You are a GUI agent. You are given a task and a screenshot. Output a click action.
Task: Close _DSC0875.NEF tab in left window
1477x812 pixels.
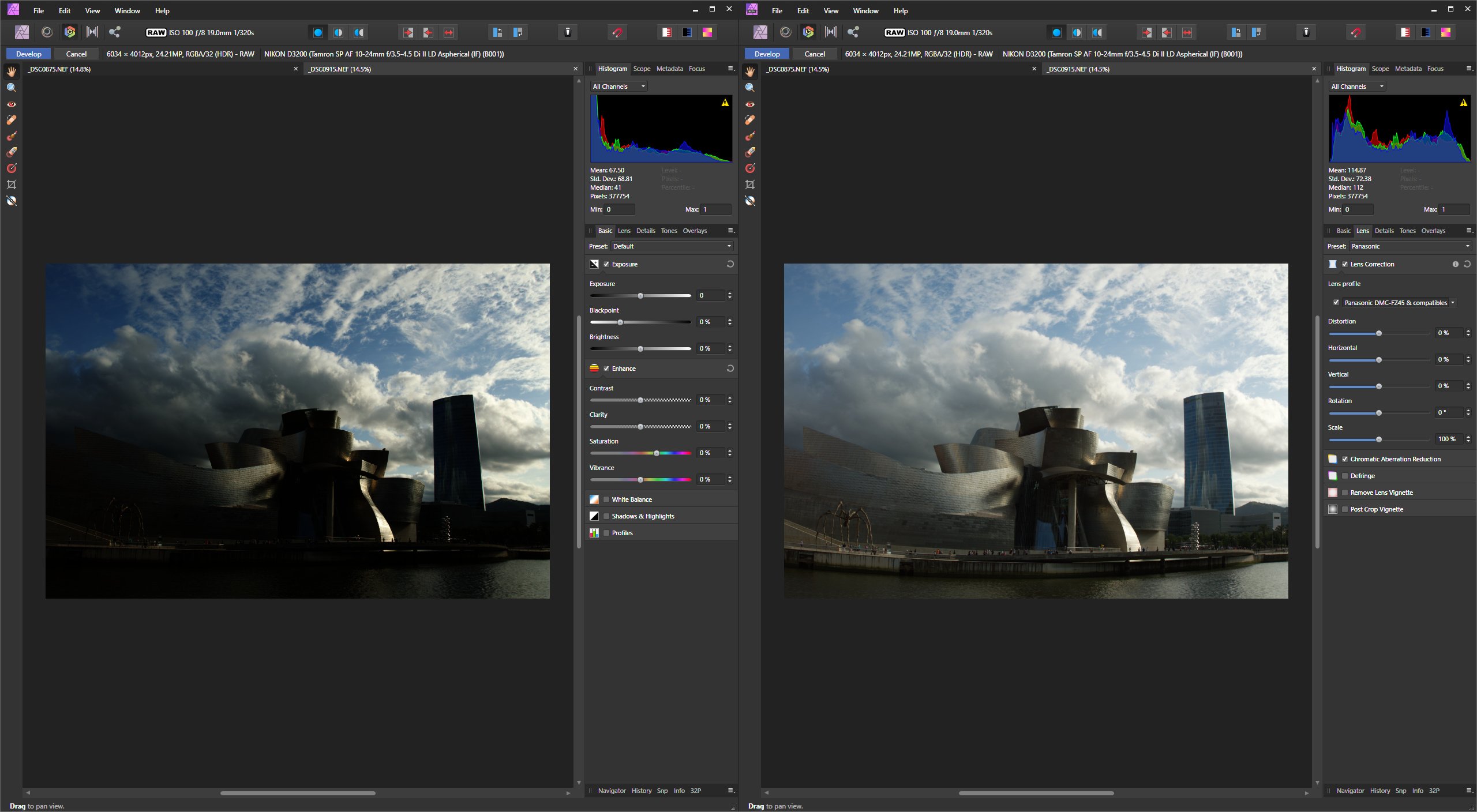click(x=296, y=69)
